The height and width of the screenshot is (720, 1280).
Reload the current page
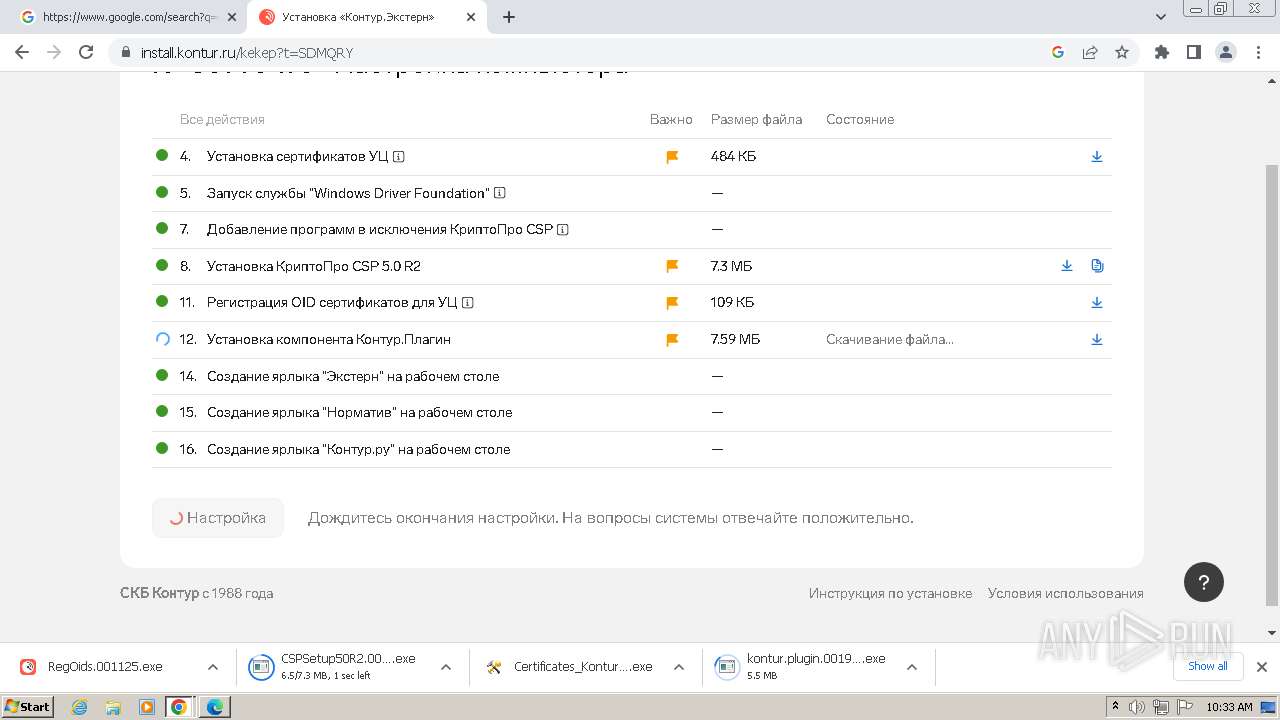tap(86, 52)
